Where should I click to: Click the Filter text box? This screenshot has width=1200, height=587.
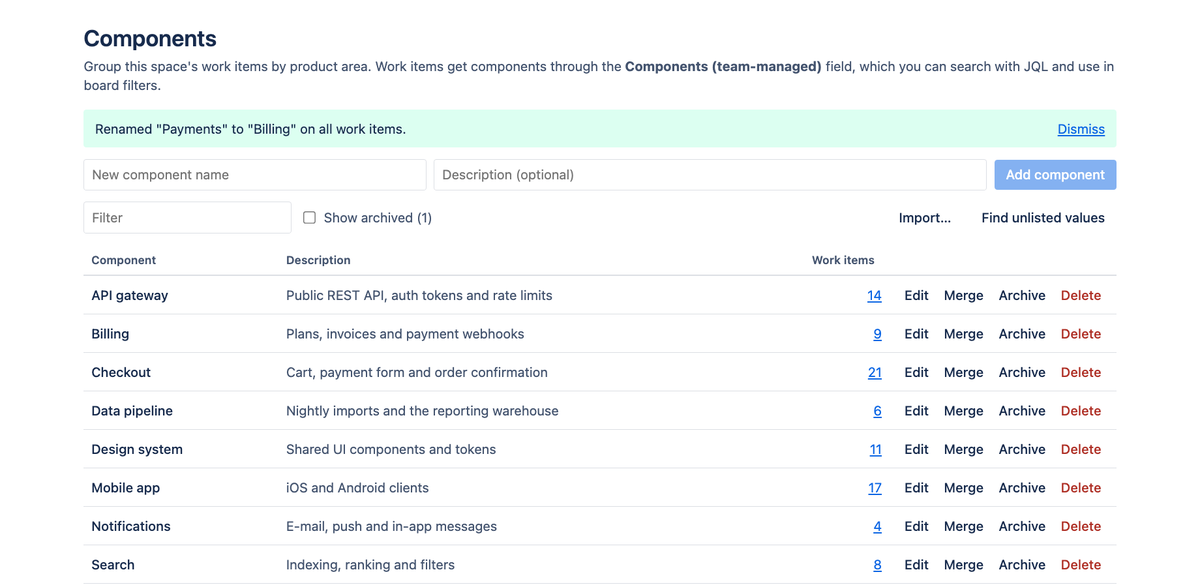click(x=187, y=217)
